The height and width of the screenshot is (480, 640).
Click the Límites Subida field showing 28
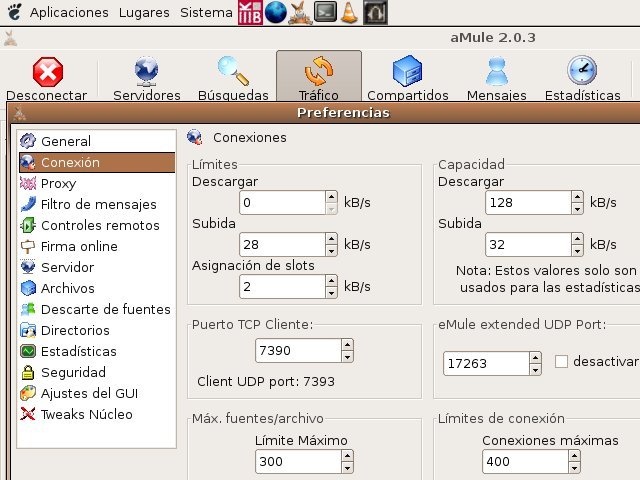(282, 244)
